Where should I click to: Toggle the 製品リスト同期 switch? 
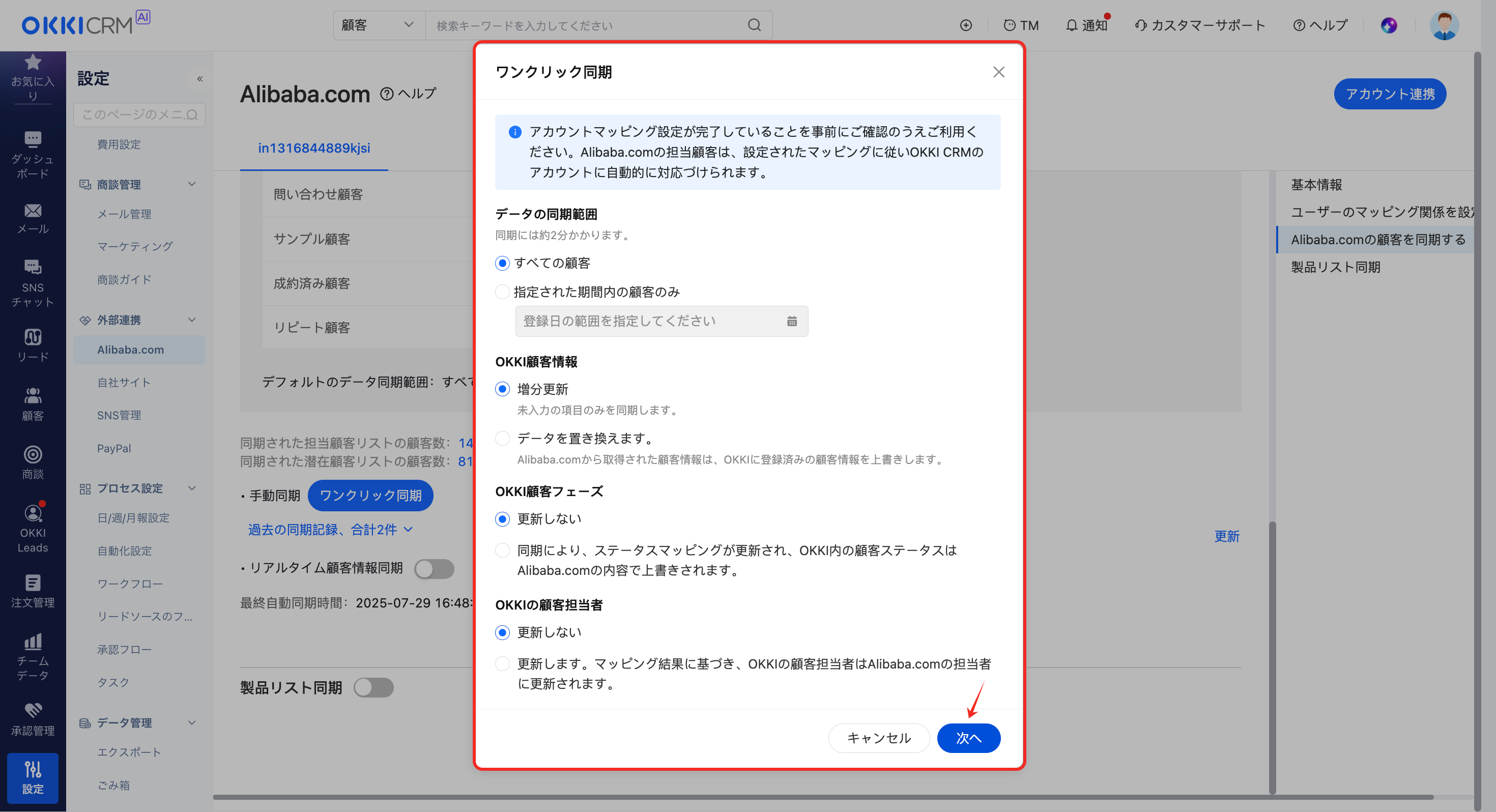(373, 688)
